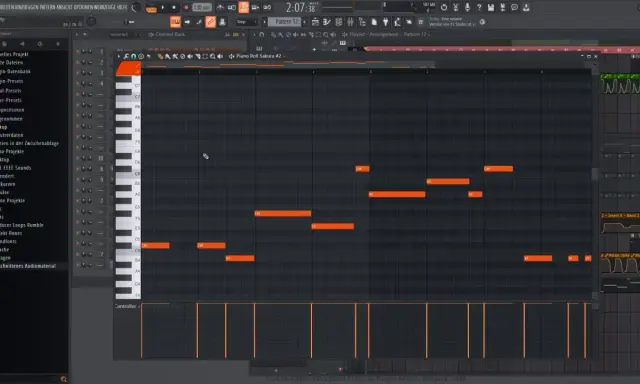
Task: Toggle pattern/song mode switch
Action: point(151,8)
